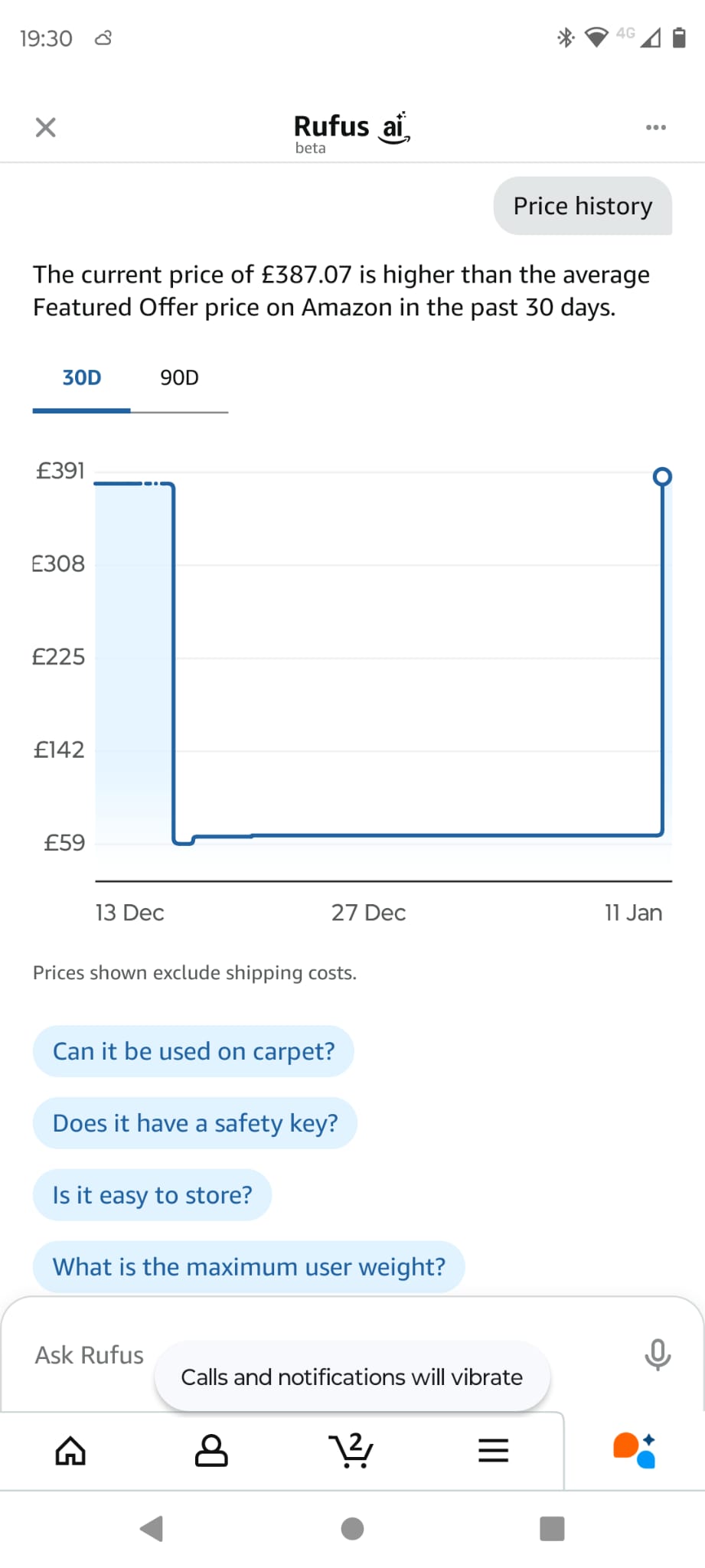
Task: Tap the Rufus assistant icon in bottom bar
Action: 634,1450
